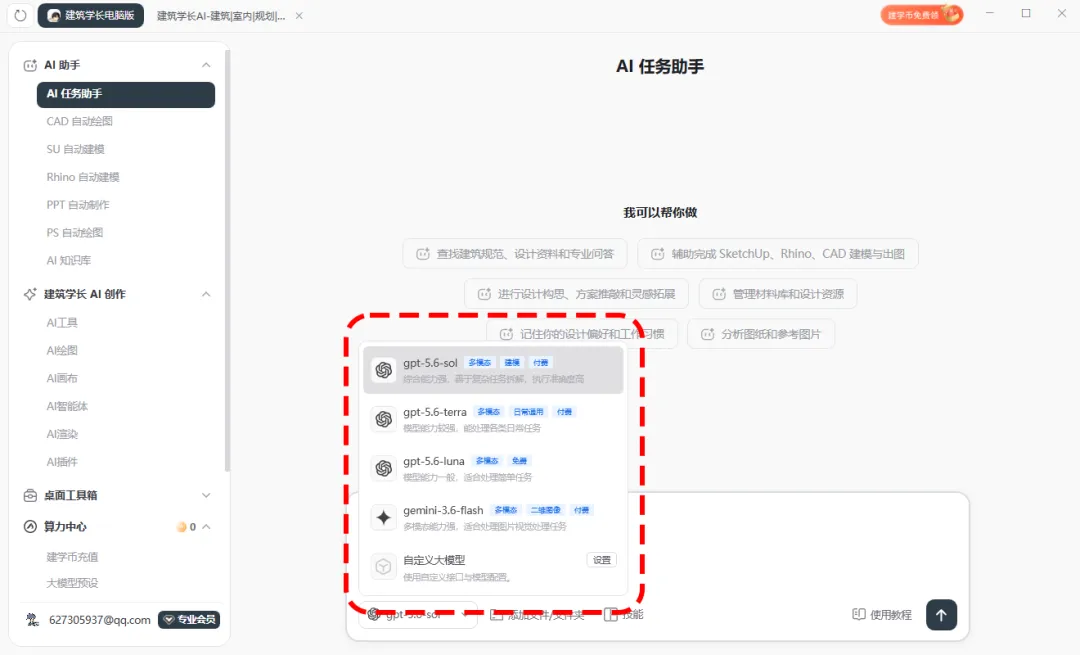Screen dimensions: 1080x655
Task: Select the 自定义大模型 option
Action: [x=493, y=567]
